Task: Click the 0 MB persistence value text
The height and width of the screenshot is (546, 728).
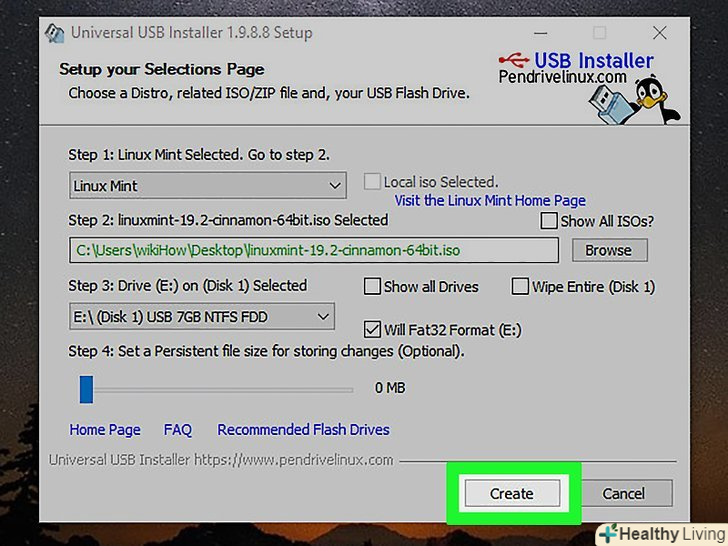Action: coord(390,388)
